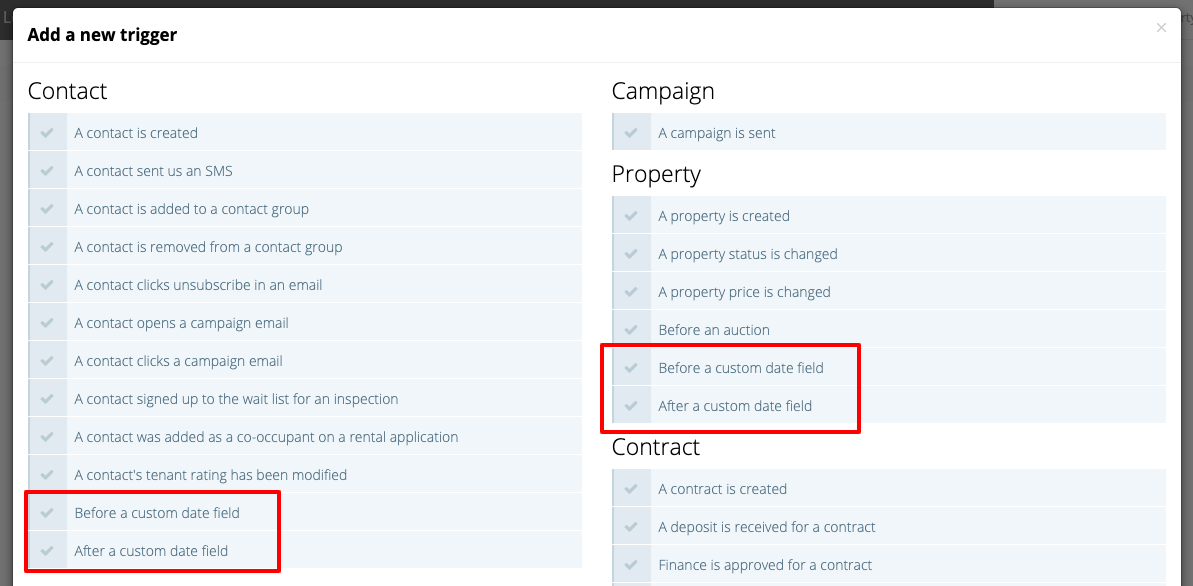Image resolution: width=1193 pixels, height=586 pixels.
Task: Click the checkmark icon beside 'A property is created'
Action: coord(632,215)
